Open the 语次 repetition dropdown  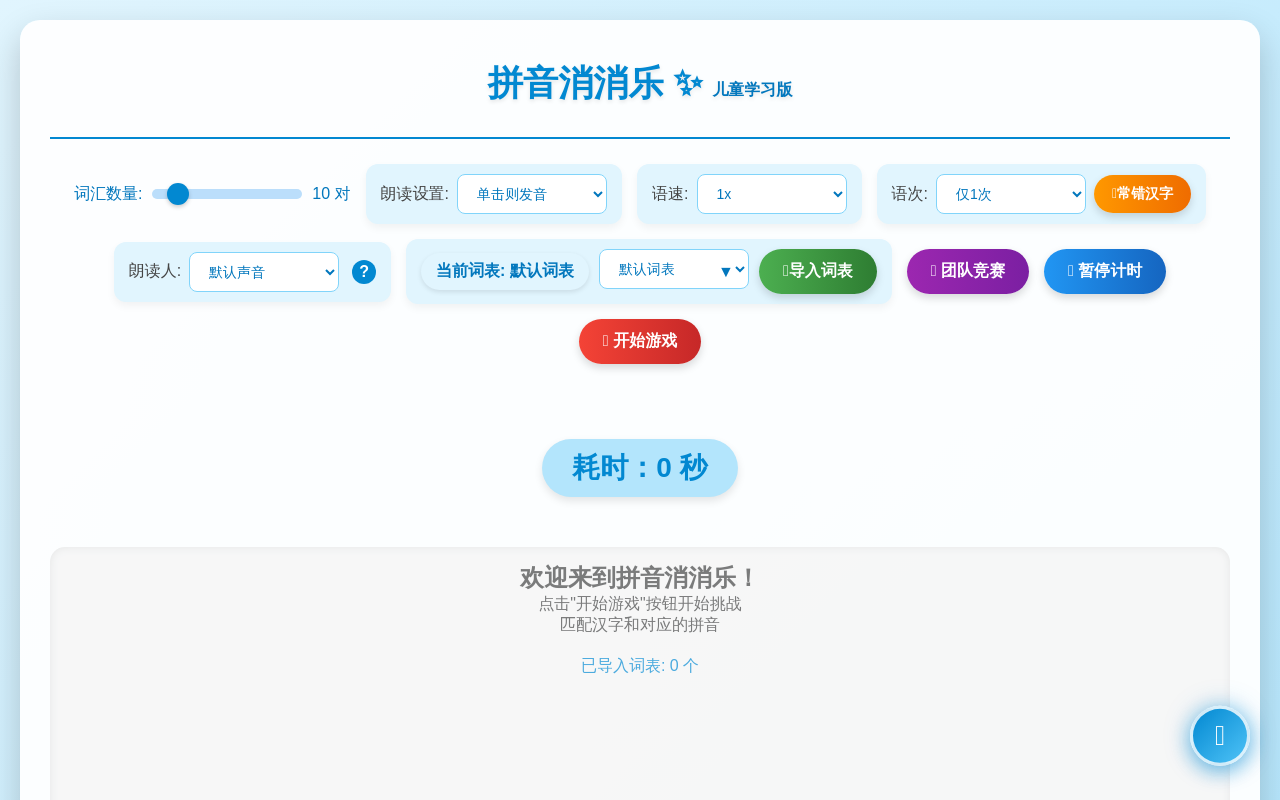(x=1010, y=194)
